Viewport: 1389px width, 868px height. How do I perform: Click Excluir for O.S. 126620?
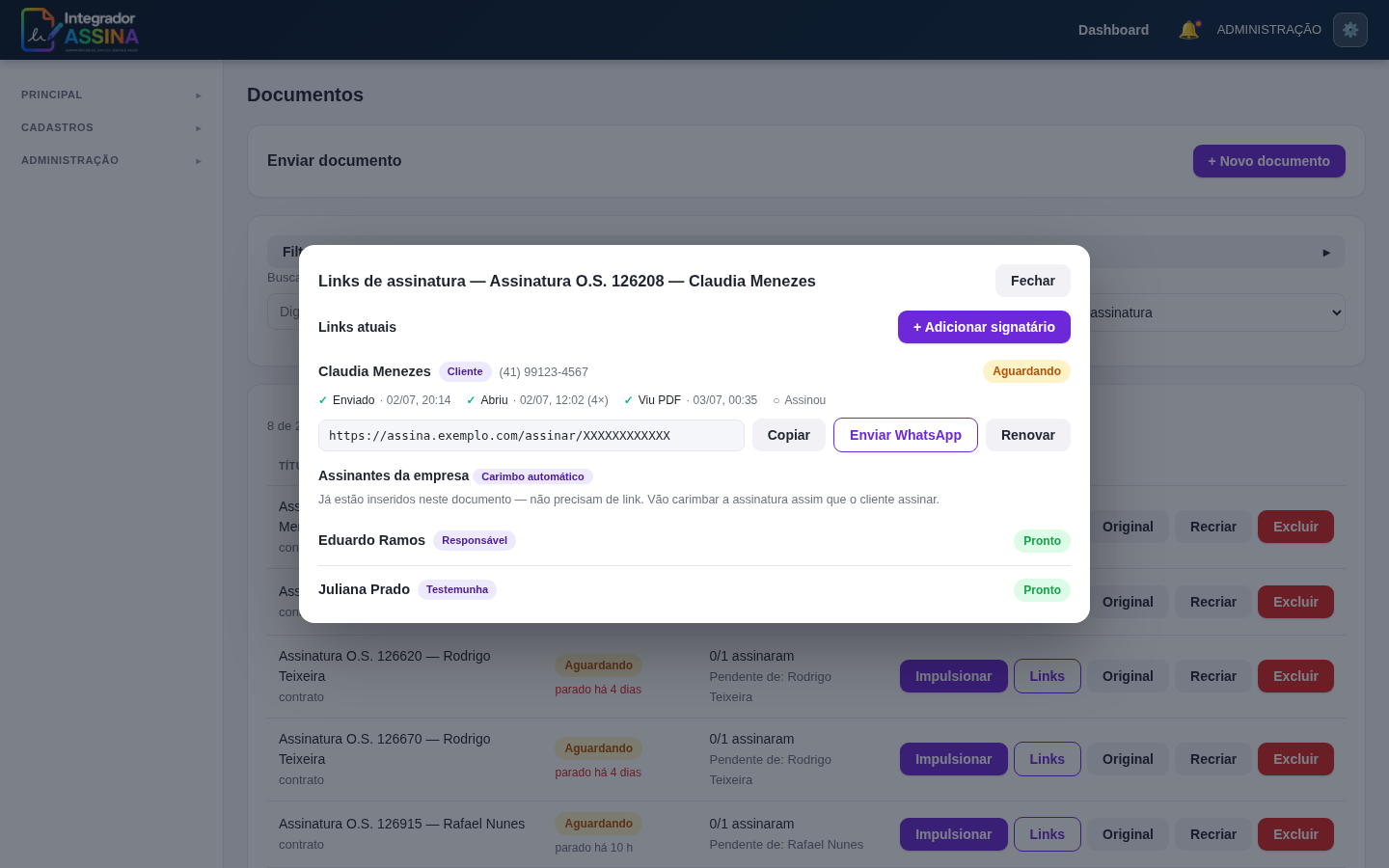point(1295,676)
